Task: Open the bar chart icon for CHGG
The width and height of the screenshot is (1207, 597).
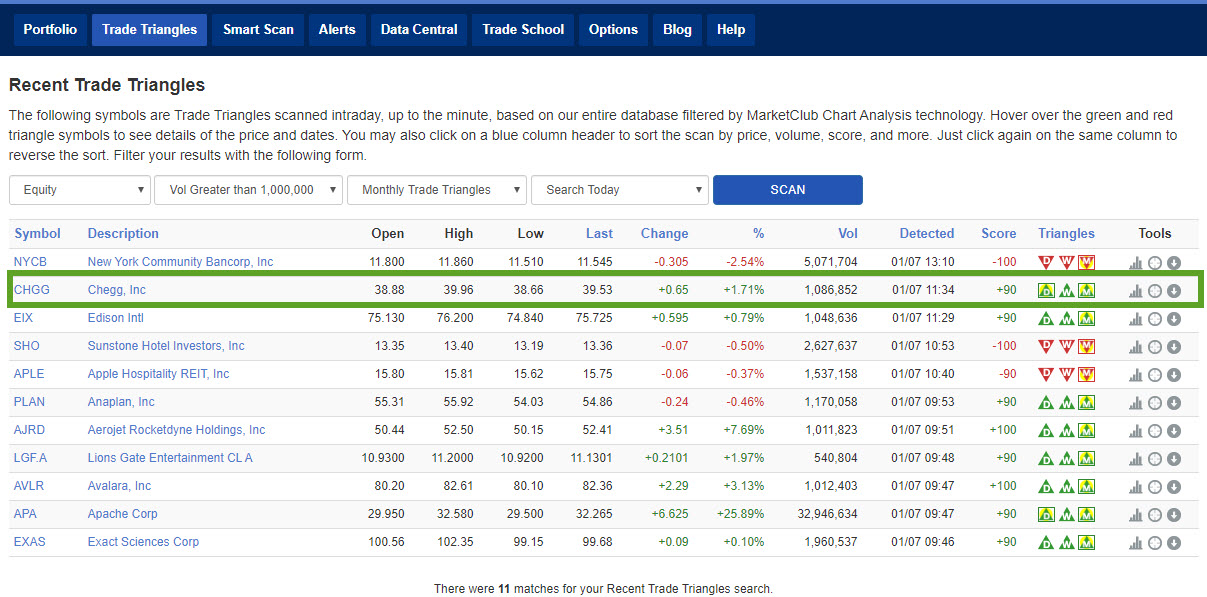Action: tap(1135, 291)
